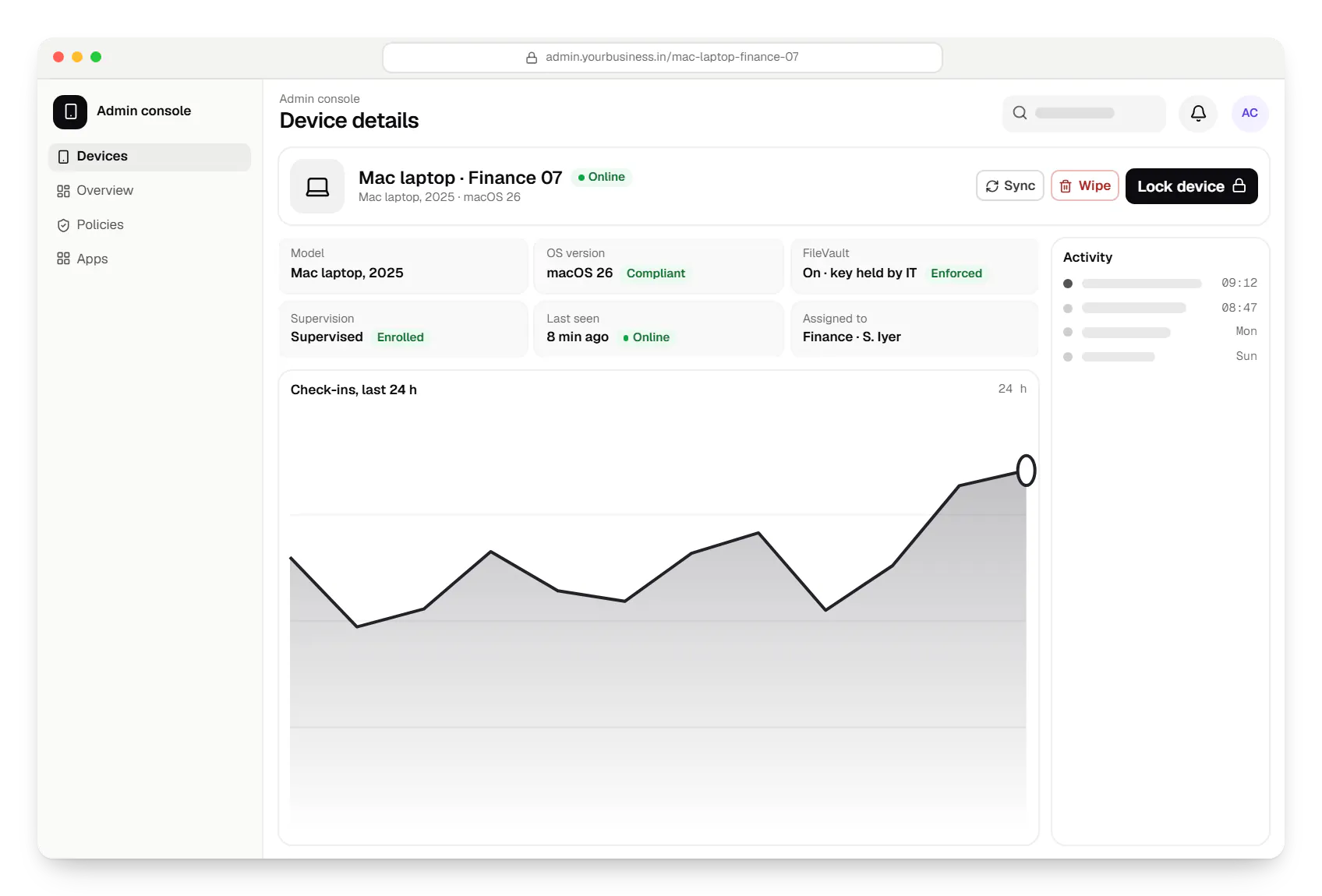Open the Overview section
Viewport: 1322px width, 896px height.
pos(150,191)
